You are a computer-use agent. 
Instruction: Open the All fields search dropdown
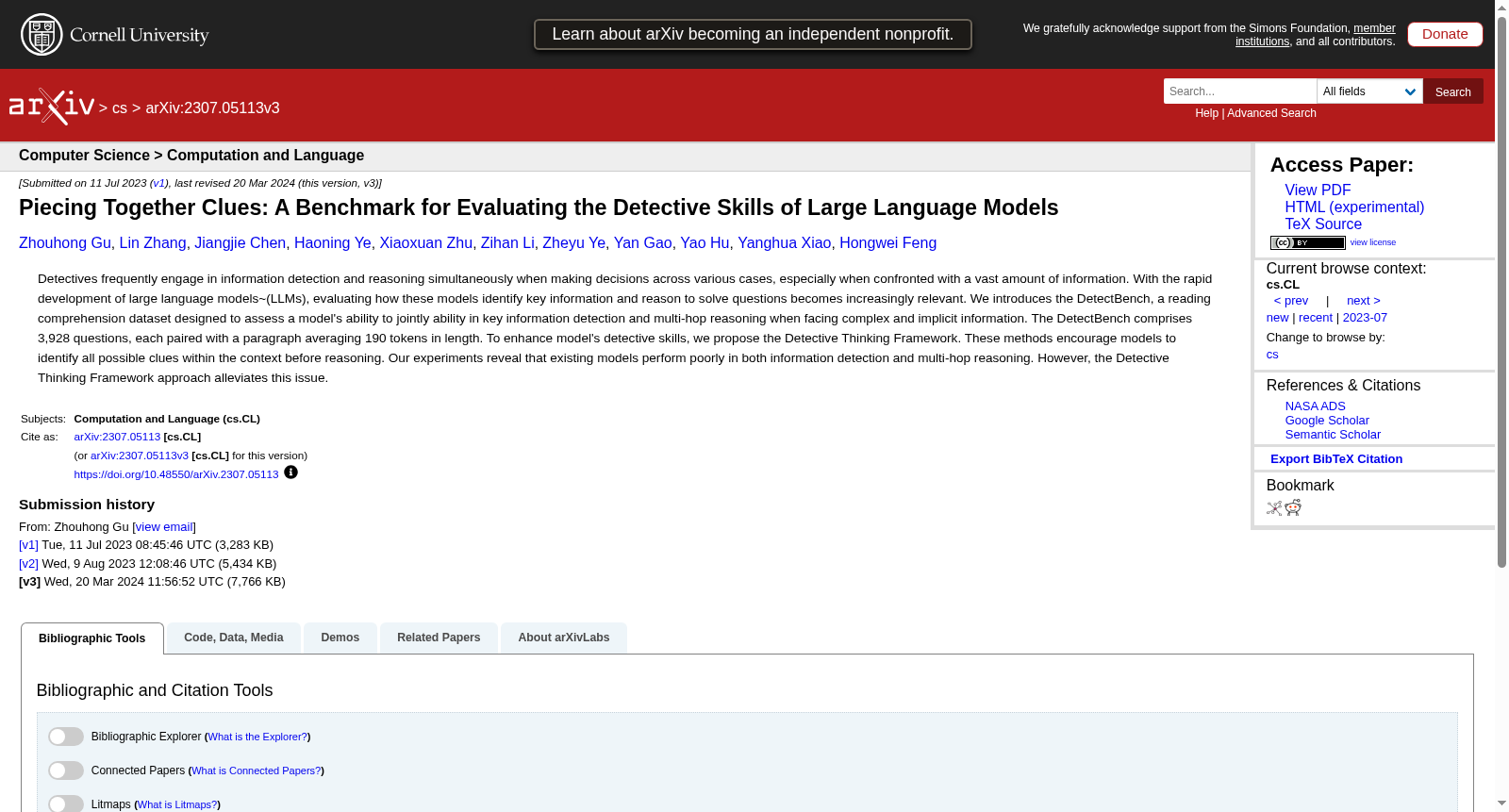point(1369,91)
